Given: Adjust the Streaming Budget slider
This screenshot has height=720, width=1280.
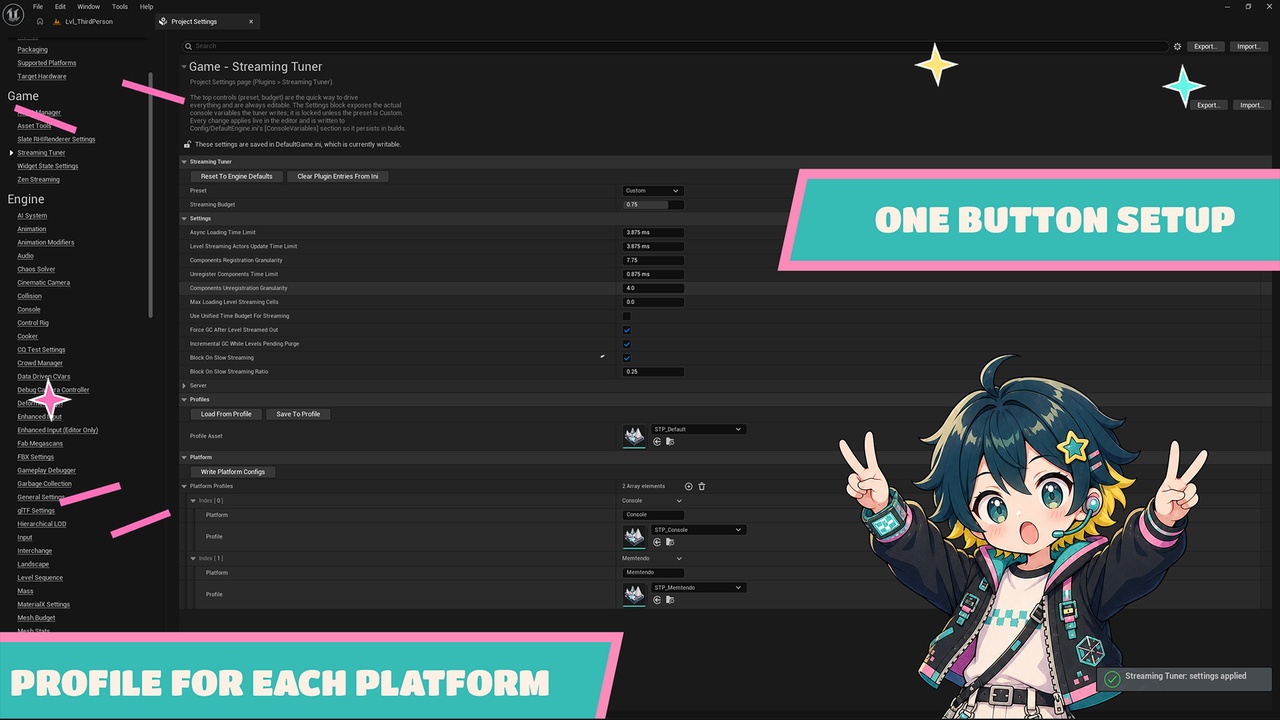Looking at the screenshot, I should click(x=653, y=204).
